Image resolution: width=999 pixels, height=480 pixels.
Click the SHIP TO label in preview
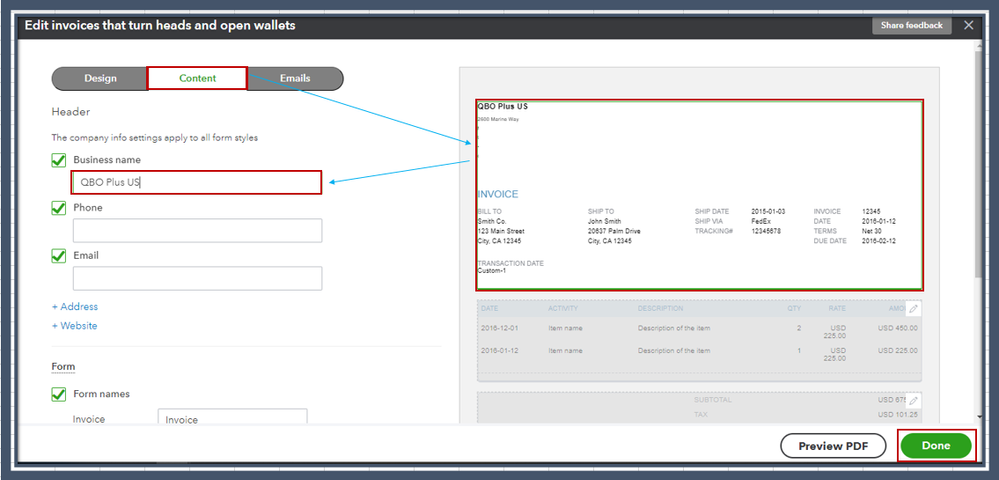pos(601,212)
